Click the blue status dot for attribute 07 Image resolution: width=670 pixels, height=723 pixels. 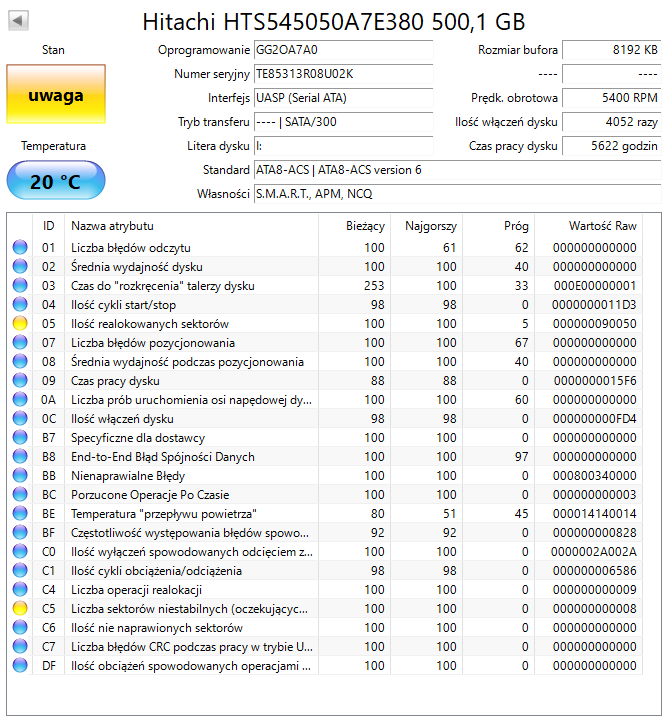click(20, 343)
